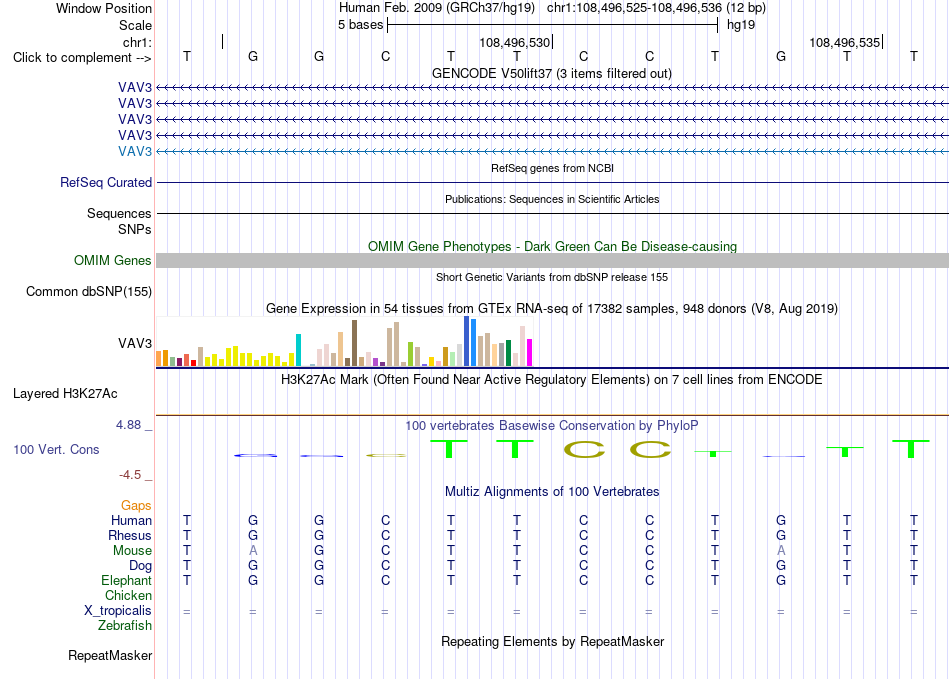Click the orange Gaps label
This screenshot has width=950, height=679.
136,505
